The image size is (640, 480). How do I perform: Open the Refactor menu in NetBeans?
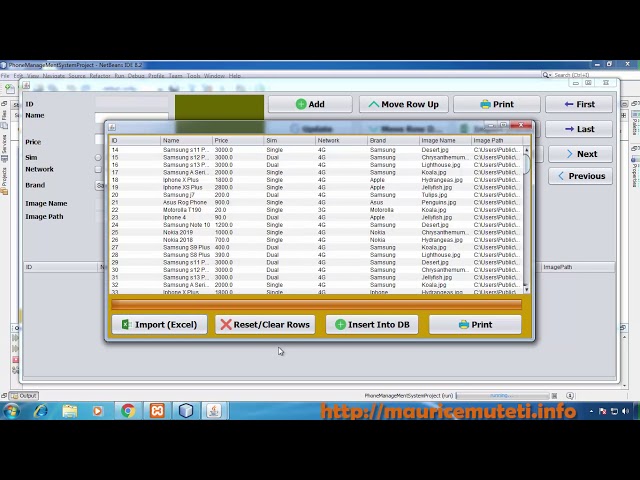(x=100, y=76)
